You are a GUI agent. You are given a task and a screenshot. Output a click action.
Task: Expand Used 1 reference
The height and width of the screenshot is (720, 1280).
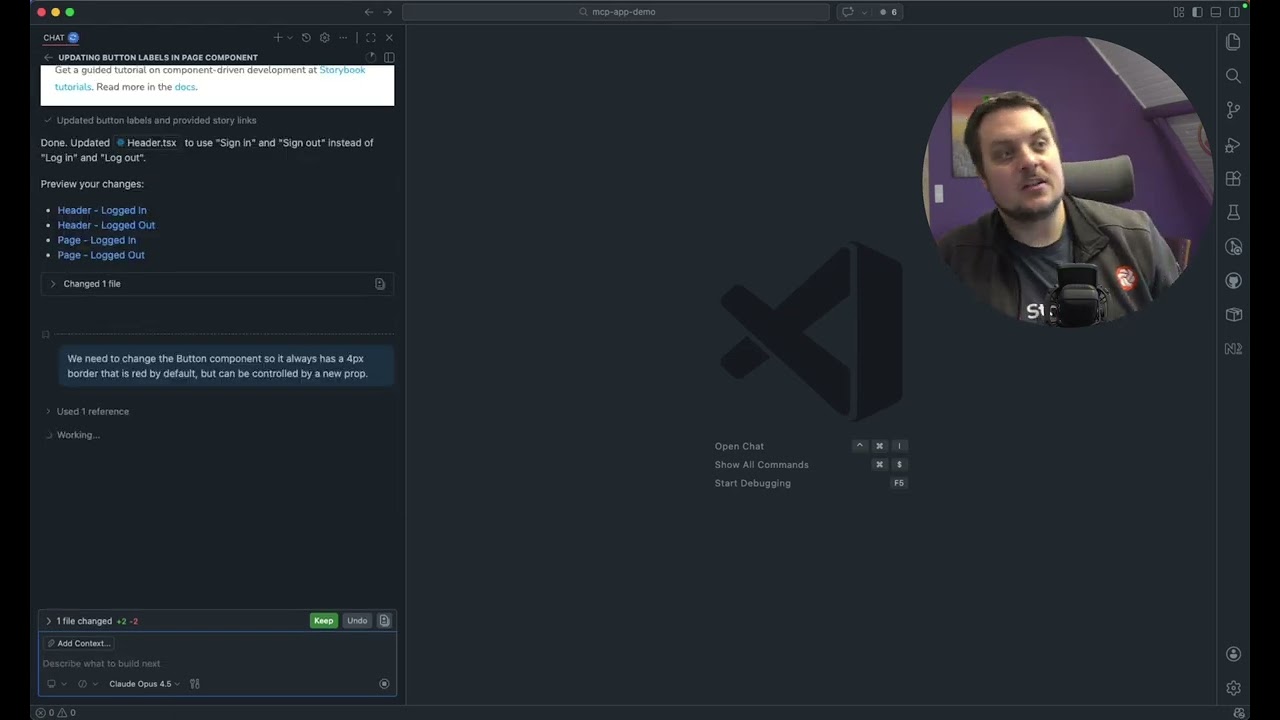pyautogui.click(x=87, y=411)
